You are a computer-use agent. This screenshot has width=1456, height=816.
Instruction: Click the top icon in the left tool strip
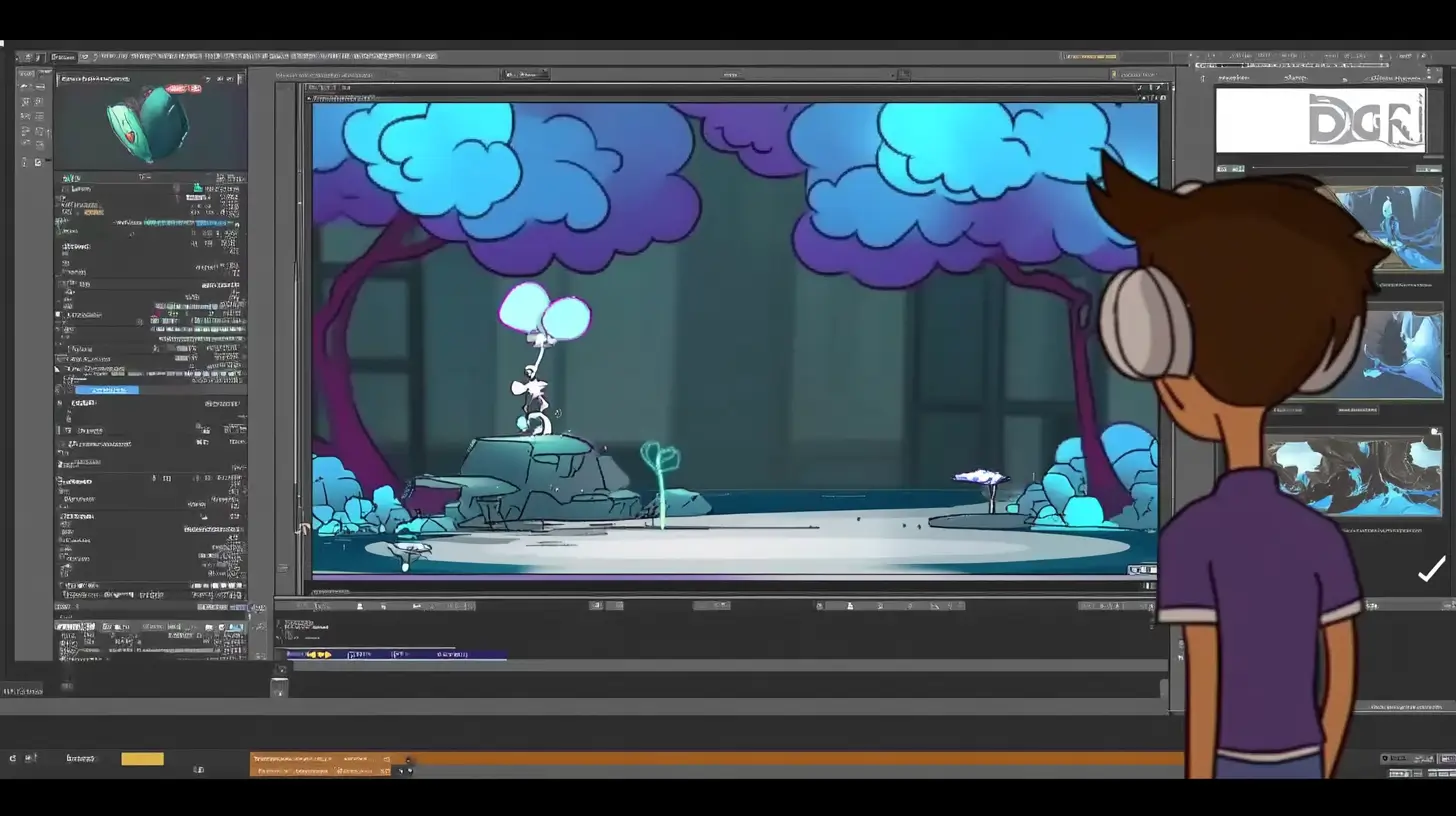26,75
